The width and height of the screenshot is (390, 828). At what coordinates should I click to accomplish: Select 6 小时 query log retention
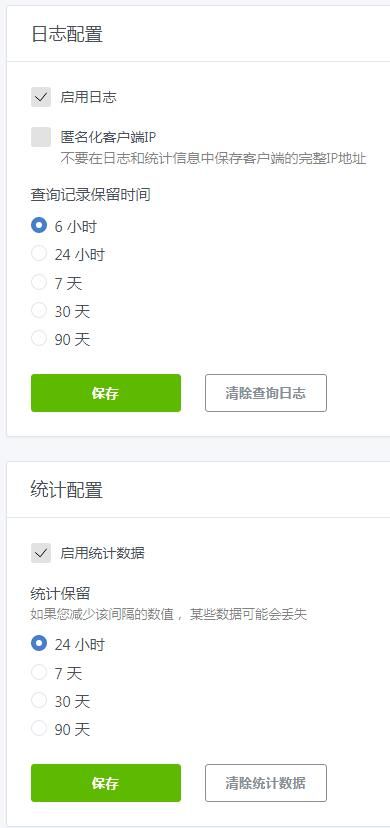point(39,226)
